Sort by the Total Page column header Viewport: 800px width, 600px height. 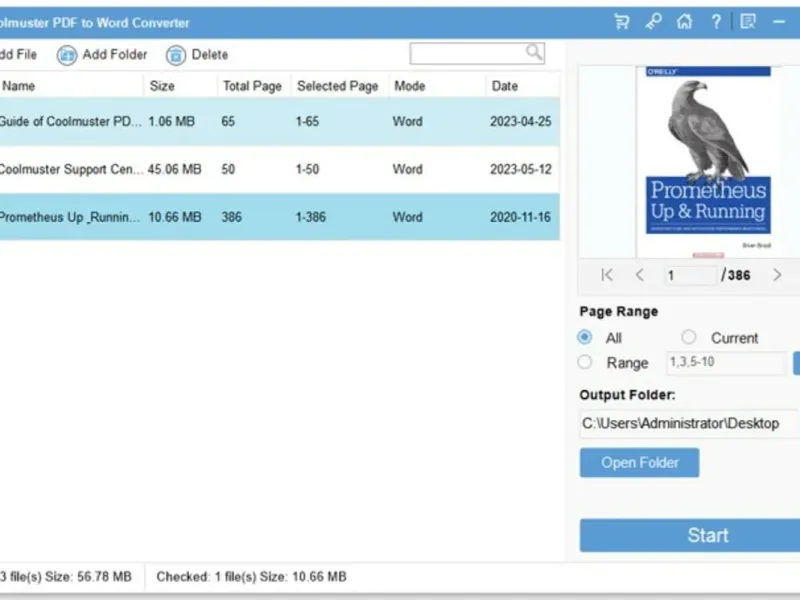point(254,86)
